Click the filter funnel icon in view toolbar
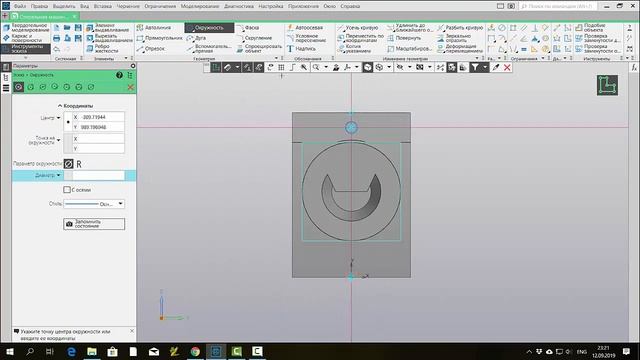 [475, 67]
